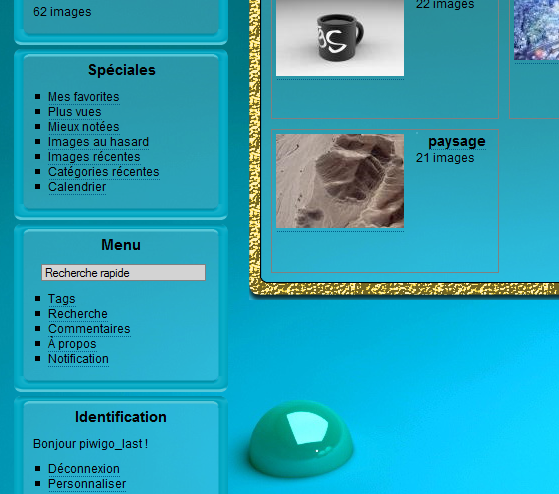Open the blue floral thumbnail at right edge
559x494 pixels.
pos(536,30)
